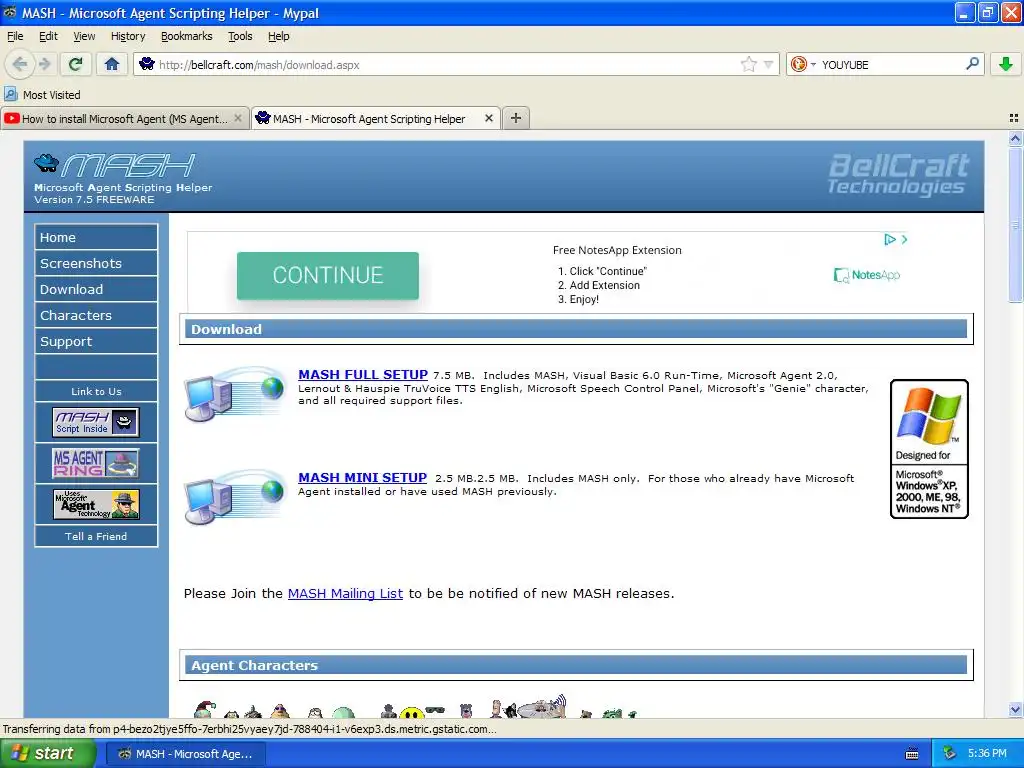This screenshot has width=1024, height=768.
Task: Click the MASH FULL SETUP link
Action: point(363,375)
